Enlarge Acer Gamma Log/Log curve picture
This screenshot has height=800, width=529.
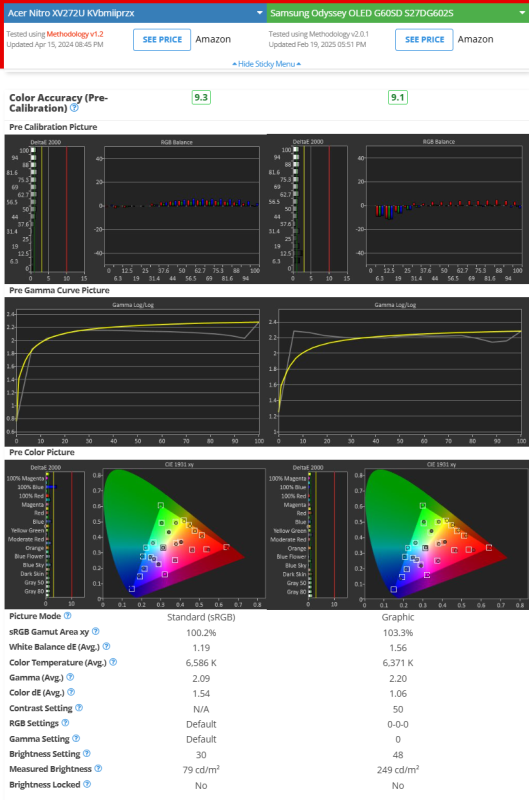(136, 372)
